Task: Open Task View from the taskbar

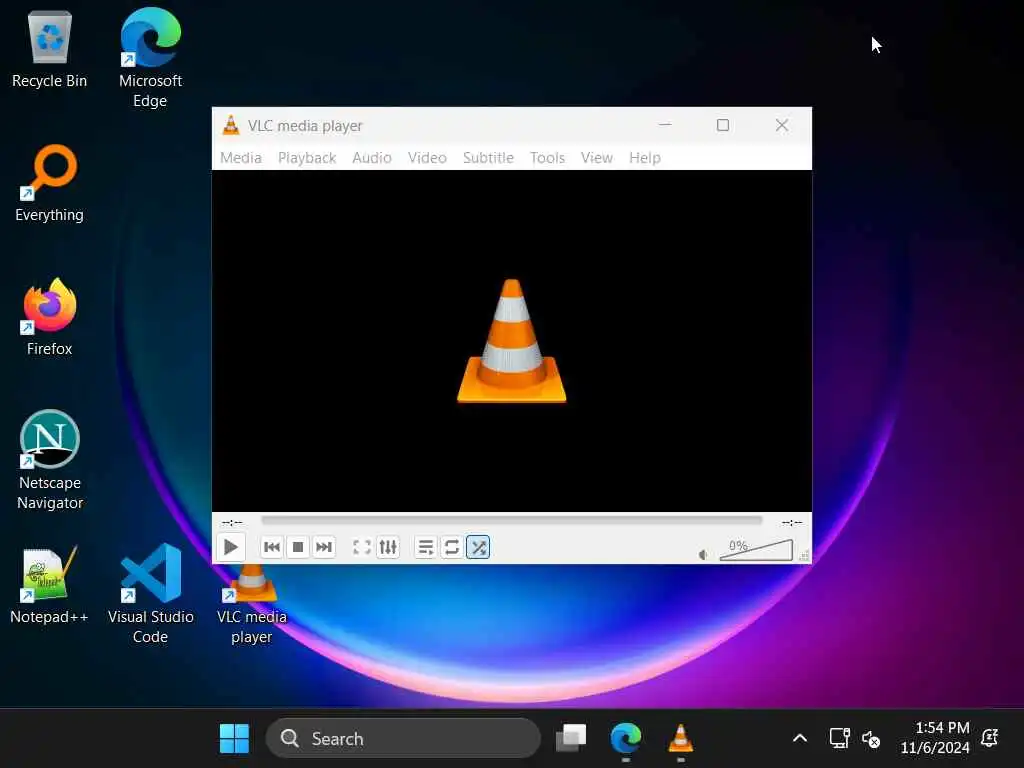Action: pyautogui.click(x=571, y=739)
